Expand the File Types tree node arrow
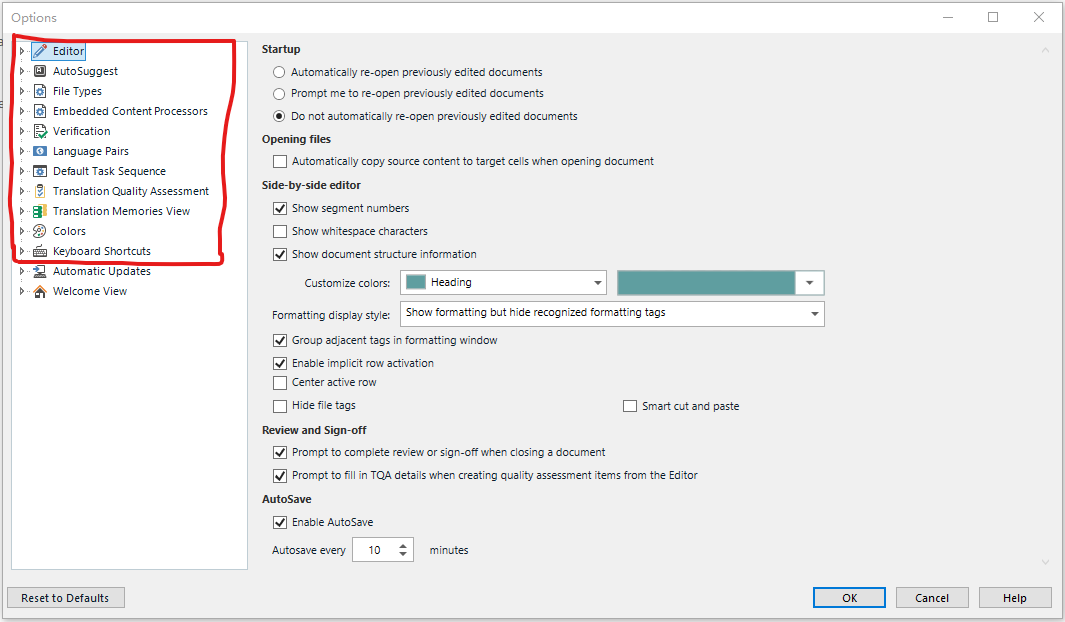1065x622 pixels. 22,91
